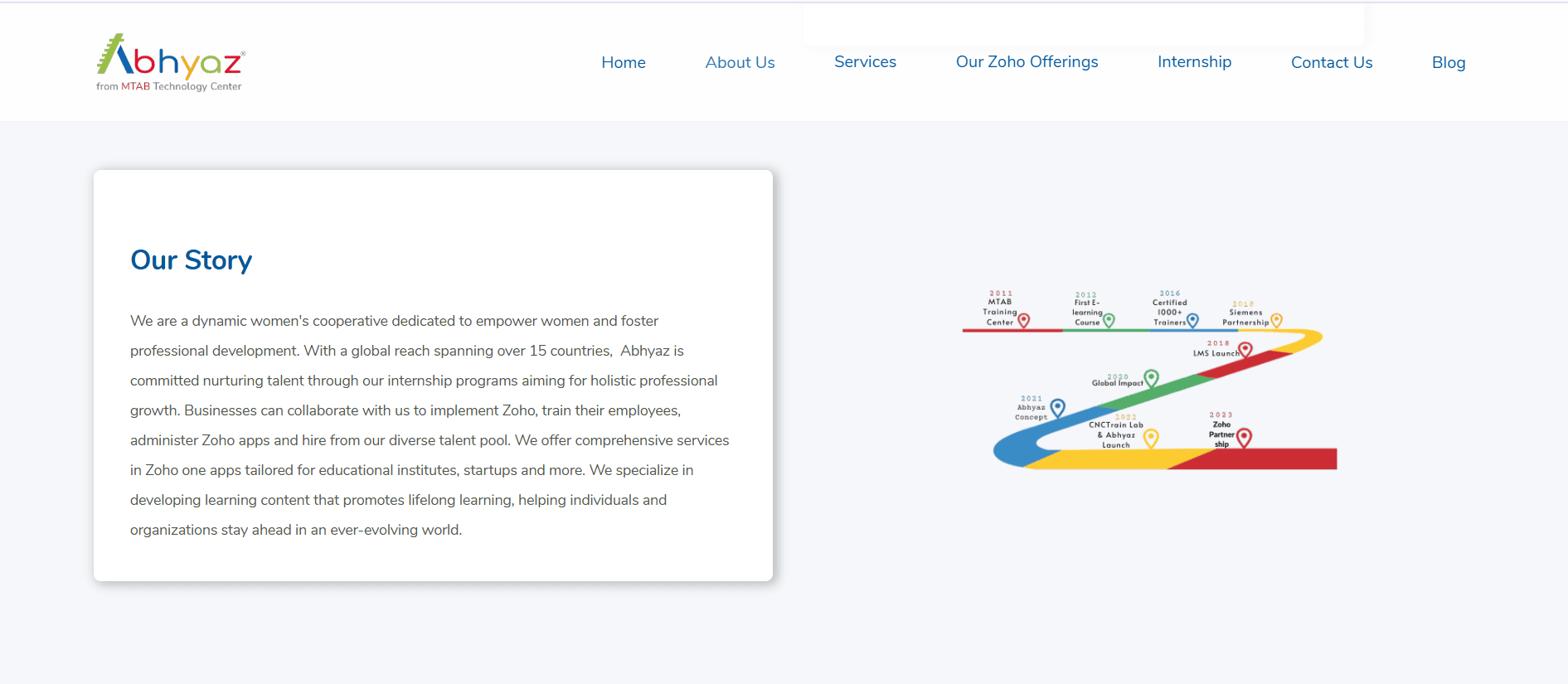
Task: Click the 'from MTAB Technology Center' tagline
Action: pos(169,86)
